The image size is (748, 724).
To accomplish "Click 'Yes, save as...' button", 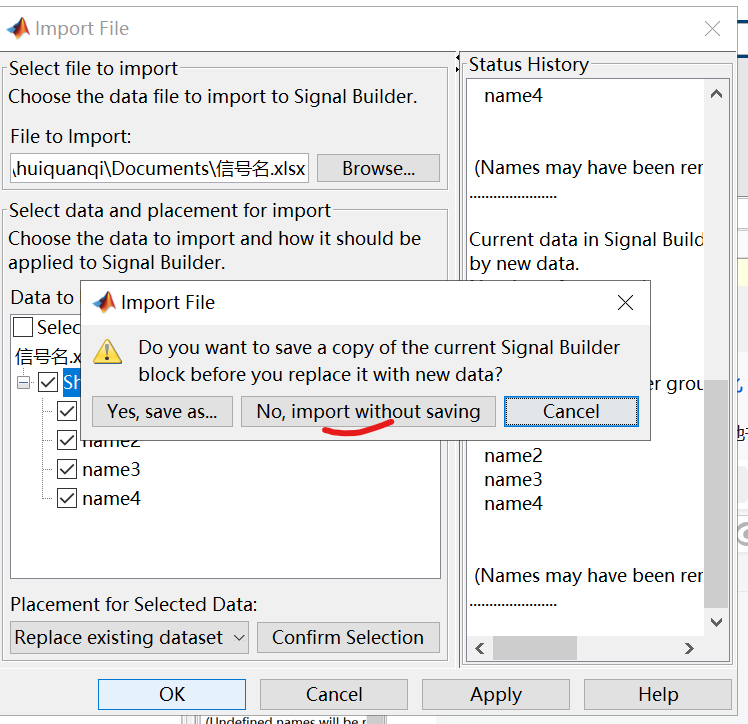I will [162, 411].
